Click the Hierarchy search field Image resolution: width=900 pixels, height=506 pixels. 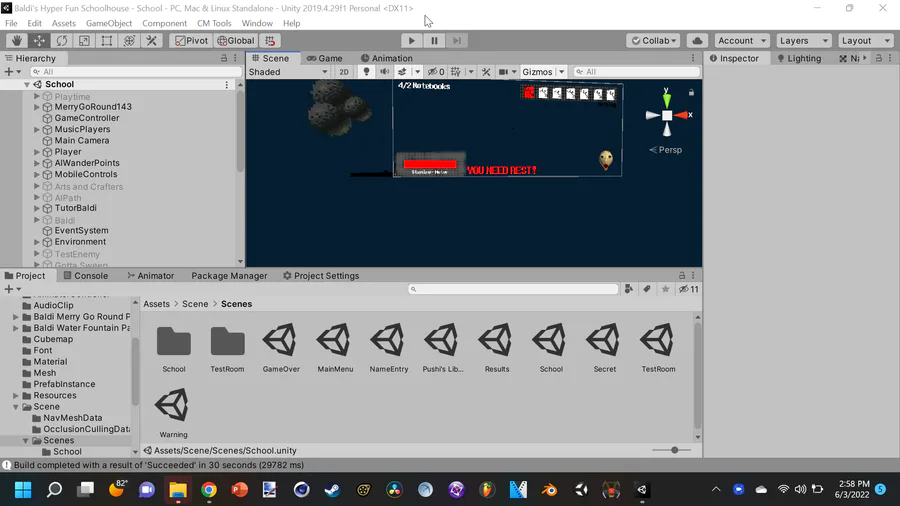136,72
